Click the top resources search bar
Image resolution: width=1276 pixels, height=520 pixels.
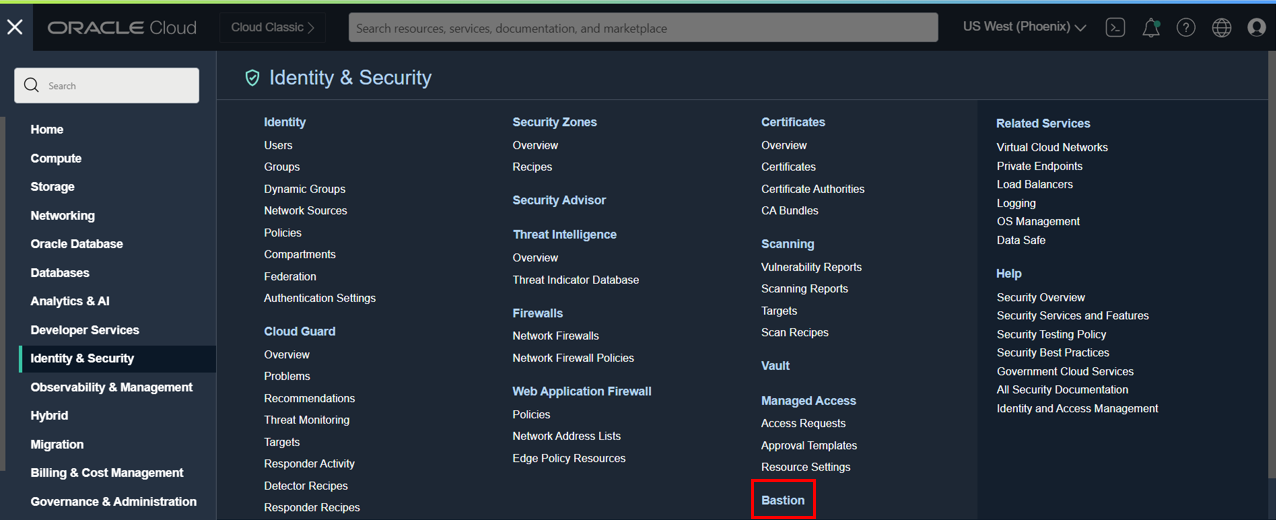click(x=643, y=28)
